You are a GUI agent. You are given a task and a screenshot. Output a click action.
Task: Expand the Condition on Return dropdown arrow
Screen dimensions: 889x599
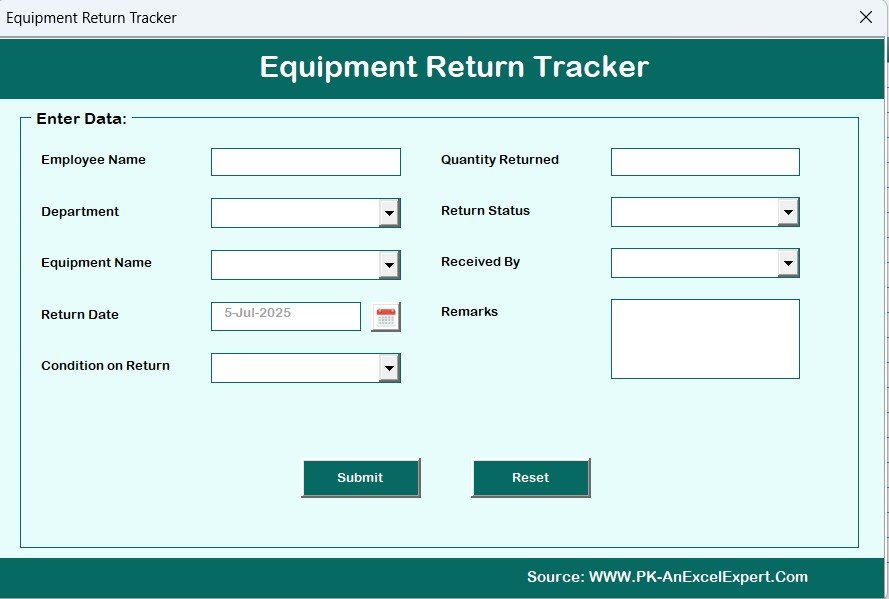point(390,368)
